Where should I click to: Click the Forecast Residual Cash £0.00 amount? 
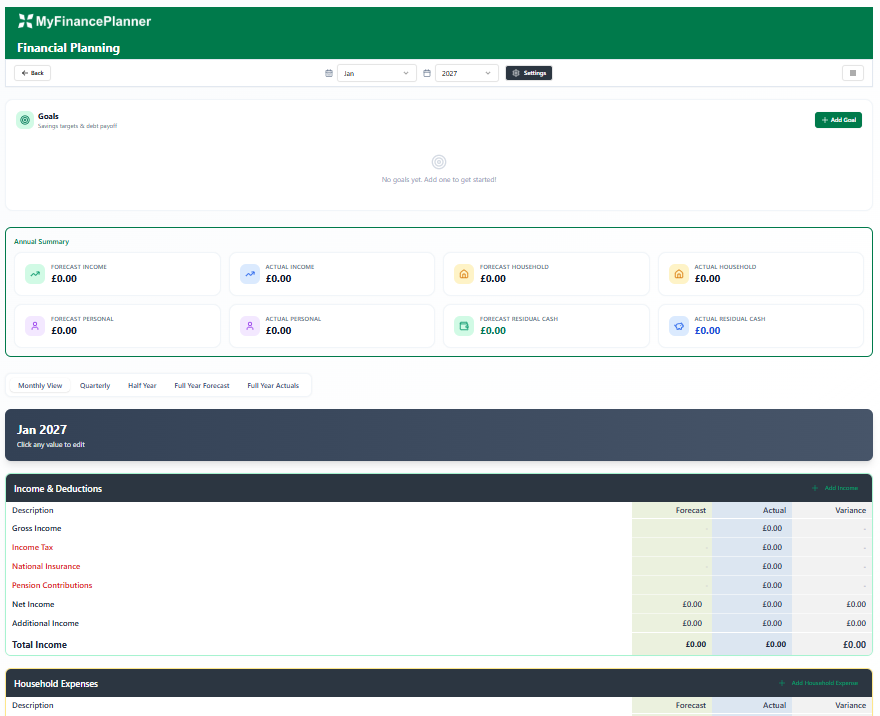click(x=493, y=331)
